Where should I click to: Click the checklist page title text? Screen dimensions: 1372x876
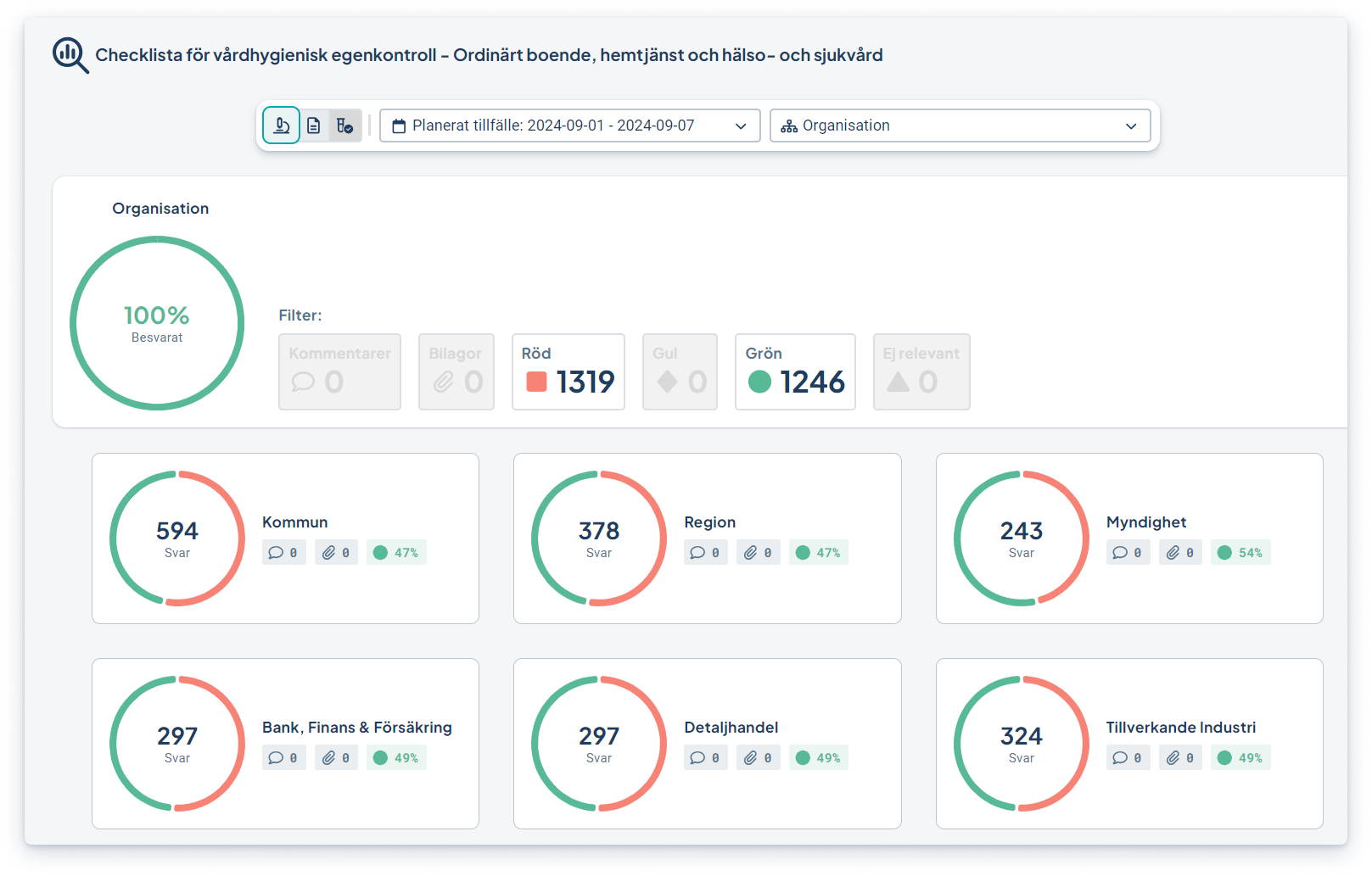[x=489, y=55]
